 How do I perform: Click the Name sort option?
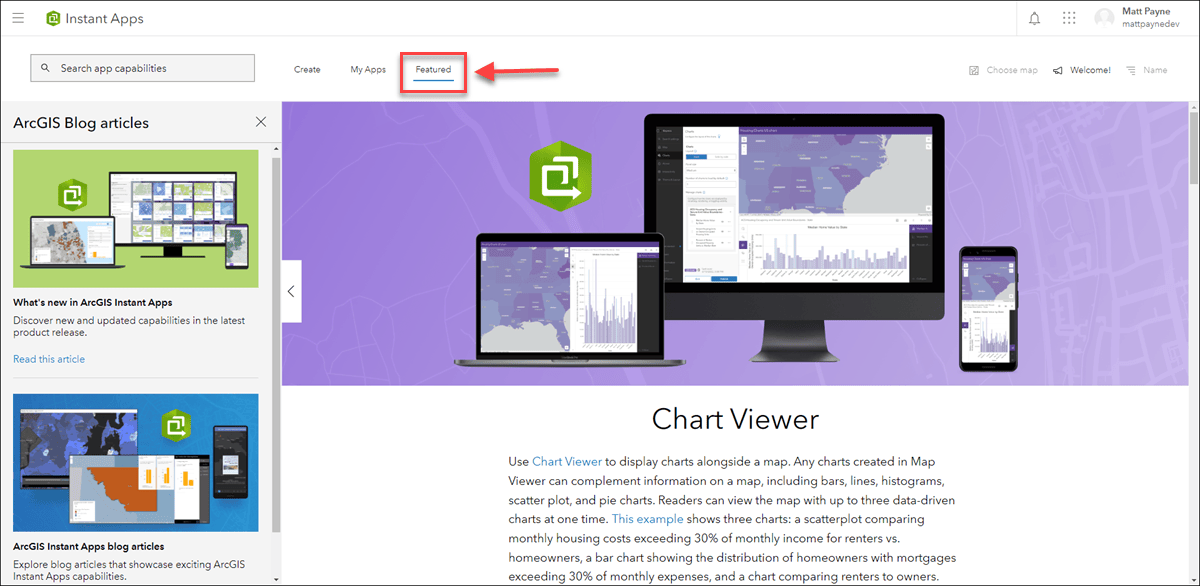[x=1147, y=70]
